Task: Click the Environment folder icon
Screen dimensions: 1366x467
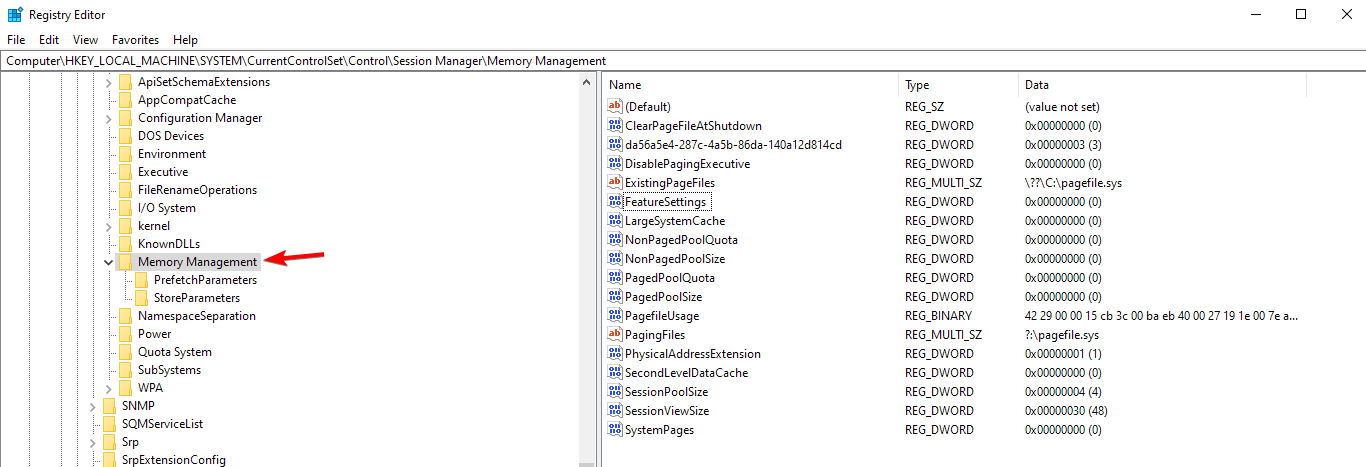Action: pos(125,154)
